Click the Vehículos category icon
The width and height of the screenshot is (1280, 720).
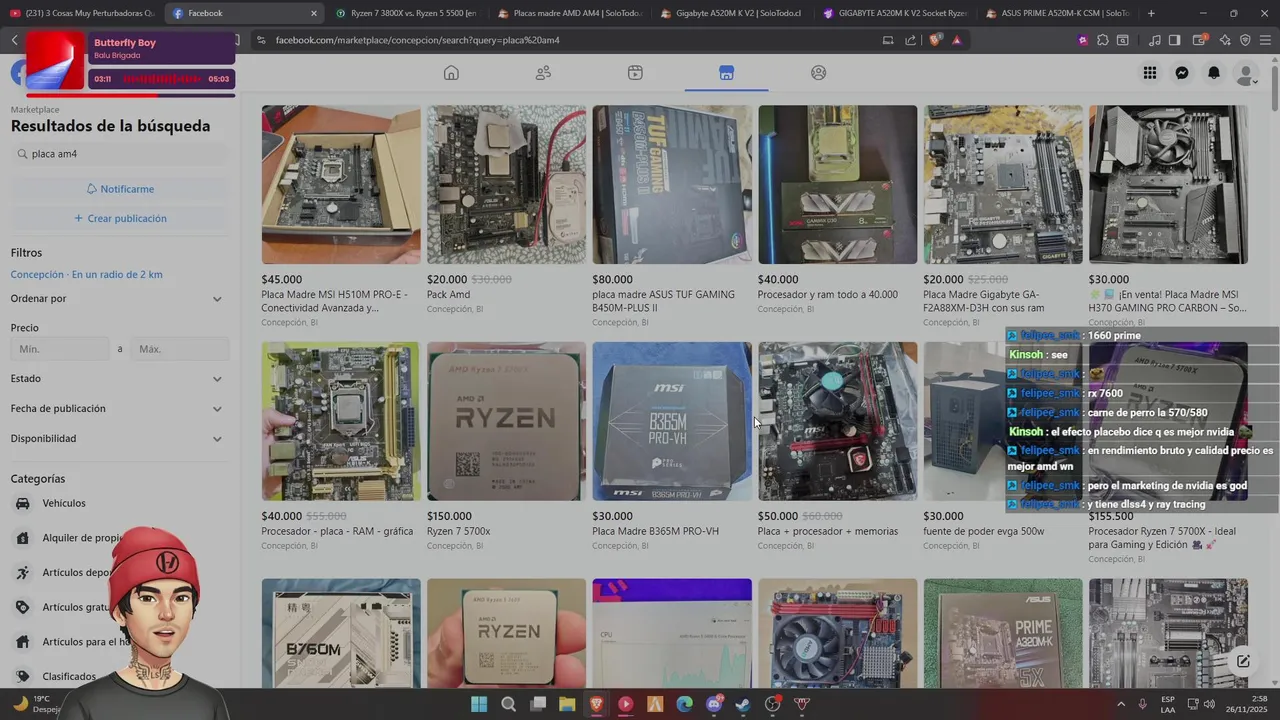(x=22, y=503)
